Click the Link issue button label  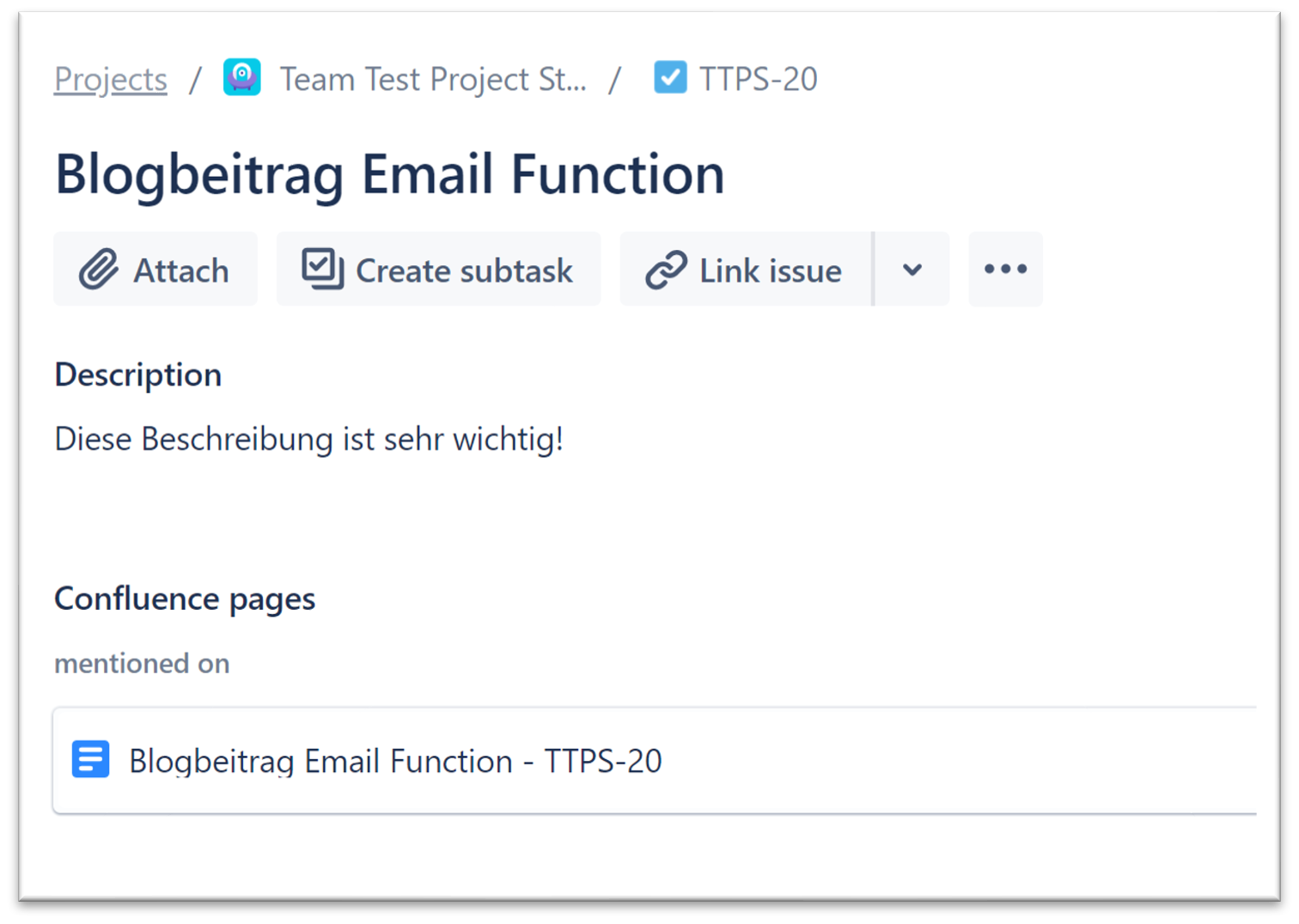tap(770, 271)
